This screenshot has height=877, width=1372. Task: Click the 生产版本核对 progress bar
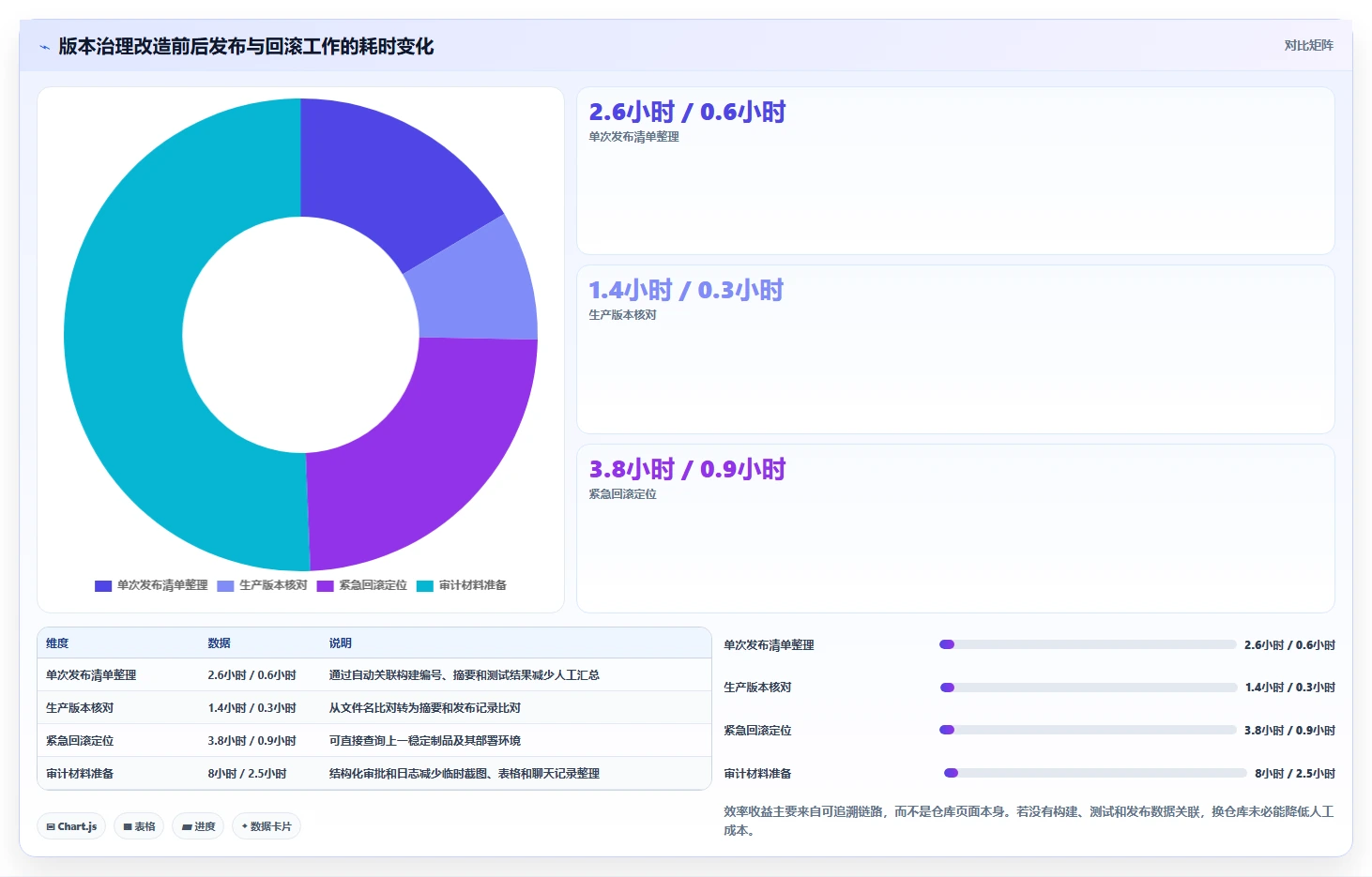tap(1089, 688)
